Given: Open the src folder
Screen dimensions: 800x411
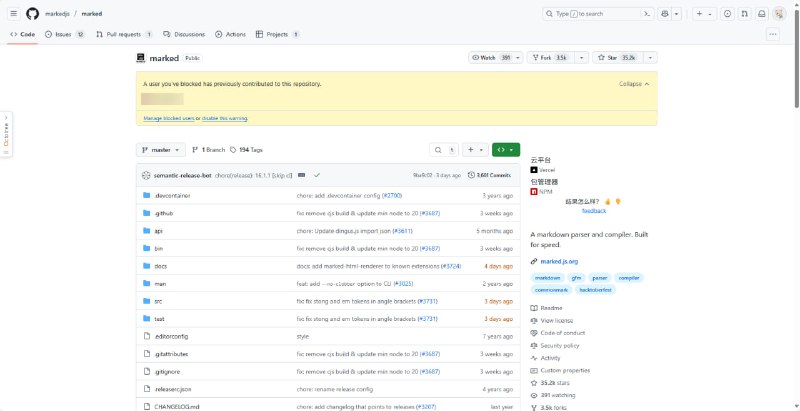Looking at the screenshot, I should click(158, 301).
